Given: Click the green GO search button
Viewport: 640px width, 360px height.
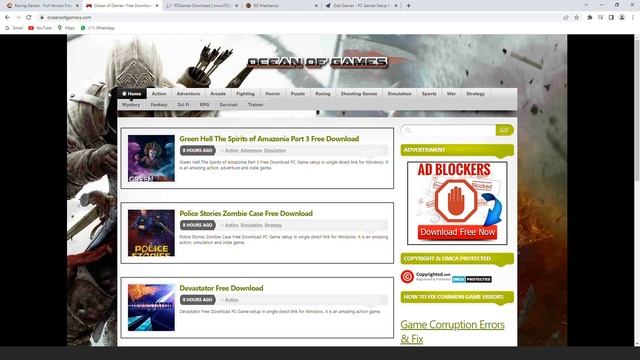Looking at the screenshot, I should click(504, 130).
